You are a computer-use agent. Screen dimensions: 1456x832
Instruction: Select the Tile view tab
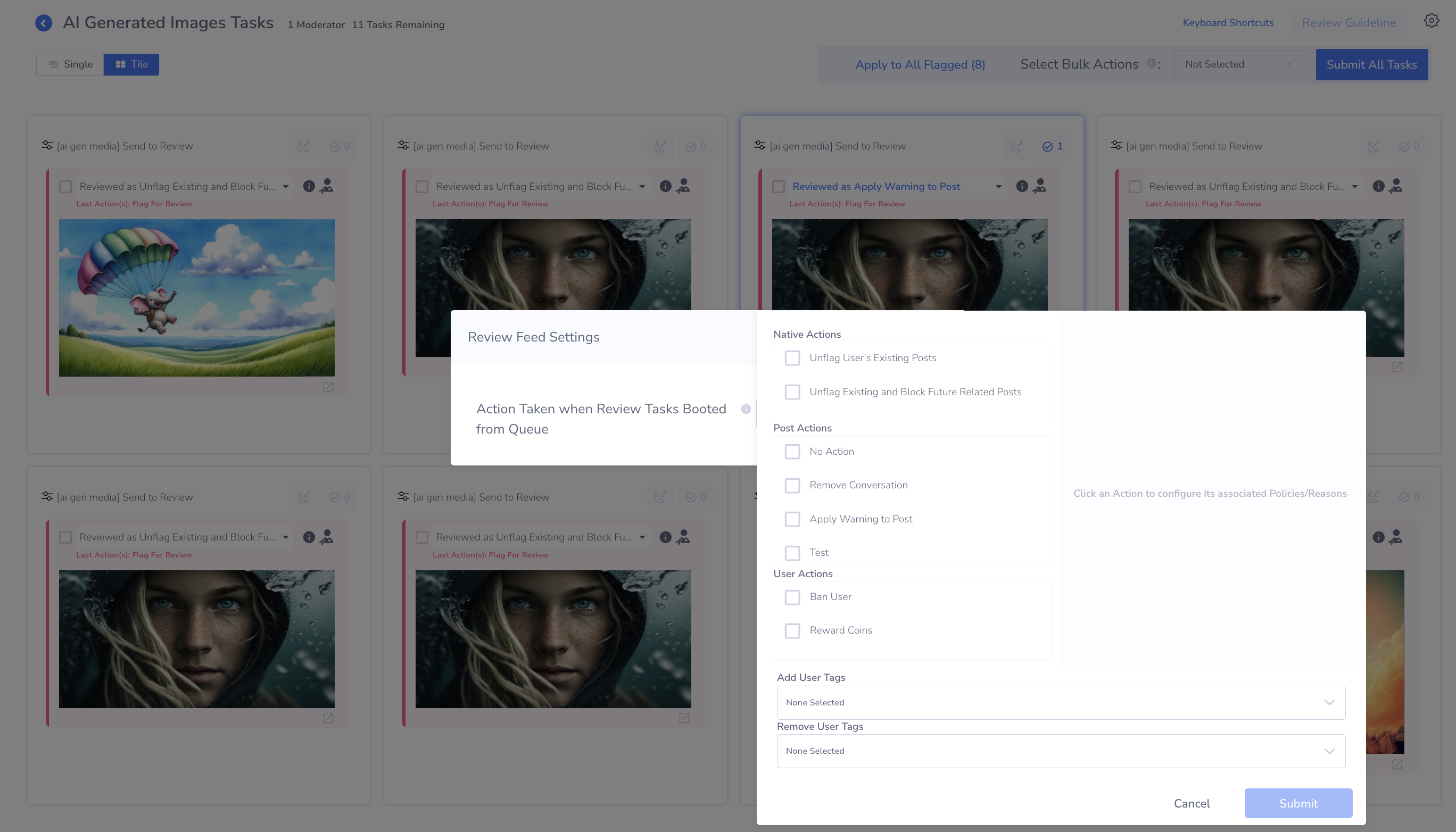point(131,64)
